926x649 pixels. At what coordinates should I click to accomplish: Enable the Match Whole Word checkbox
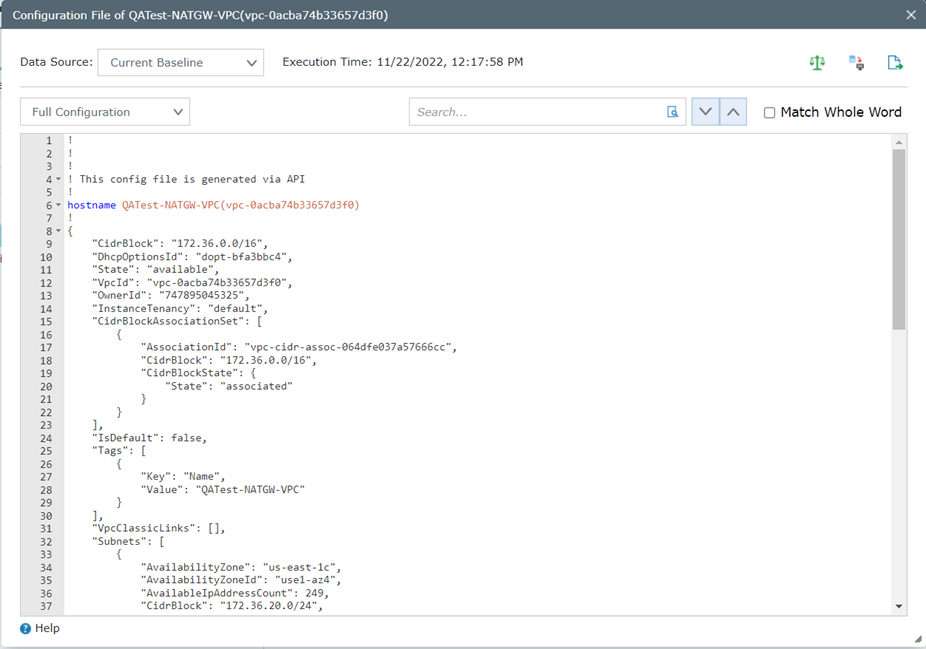[769, 113]
